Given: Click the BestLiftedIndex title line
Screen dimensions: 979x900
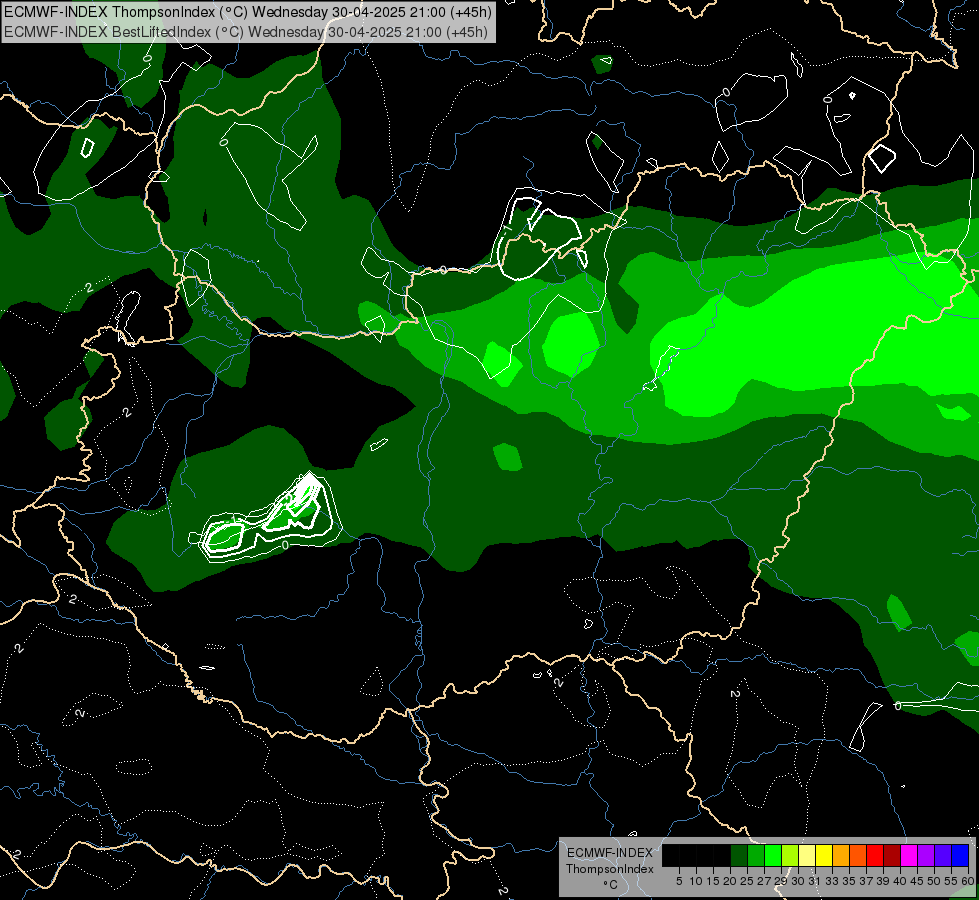Looking at the screenshot, I should point(246,32).
